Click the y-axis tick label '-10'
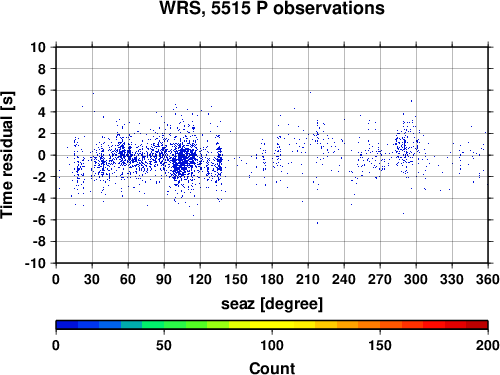This screenshot has width=500, height=375. pos(35,263)
